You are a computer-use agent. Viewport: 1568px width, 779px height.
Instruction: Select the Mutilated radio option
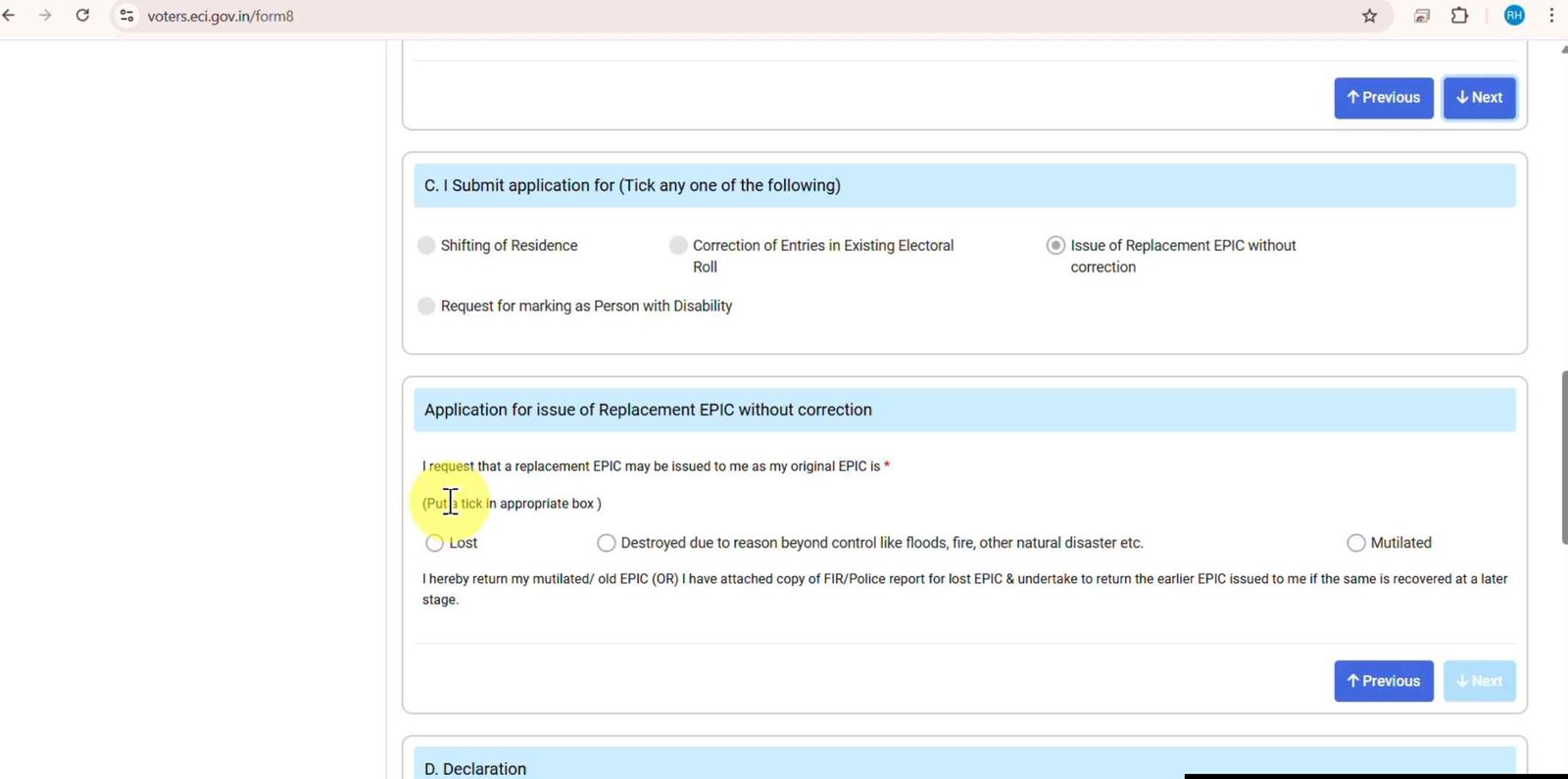[x=1356, y=543]
